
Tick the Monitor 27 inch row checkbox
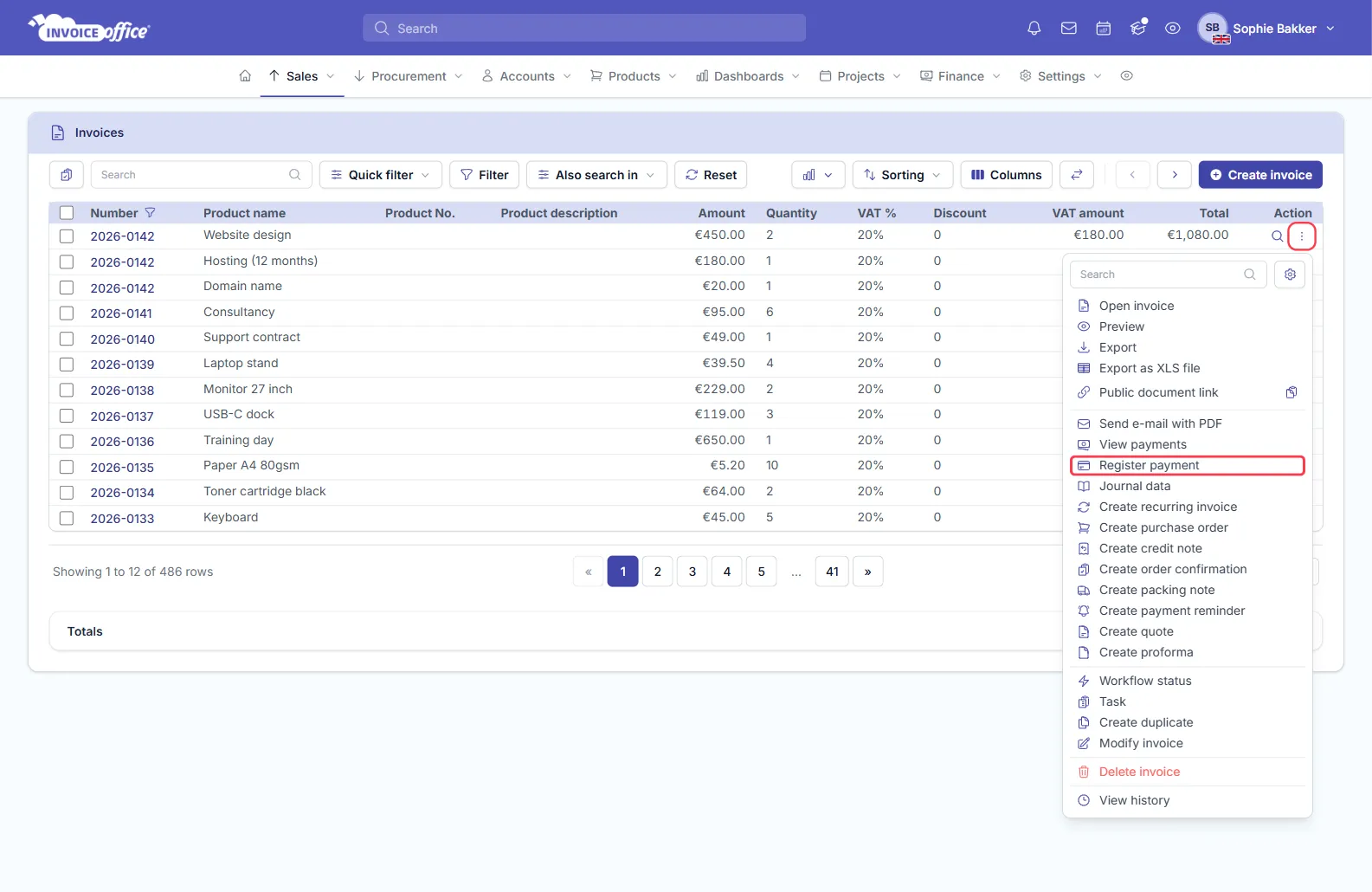(67, 390)
